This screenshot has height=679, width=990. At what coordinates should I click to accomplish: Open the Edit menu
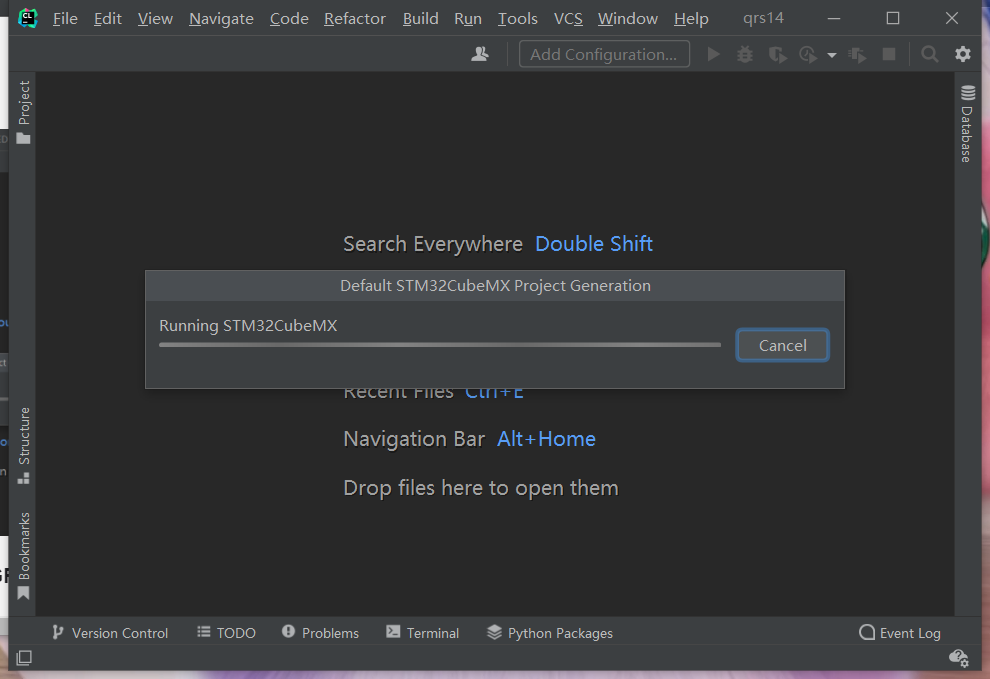107,19
